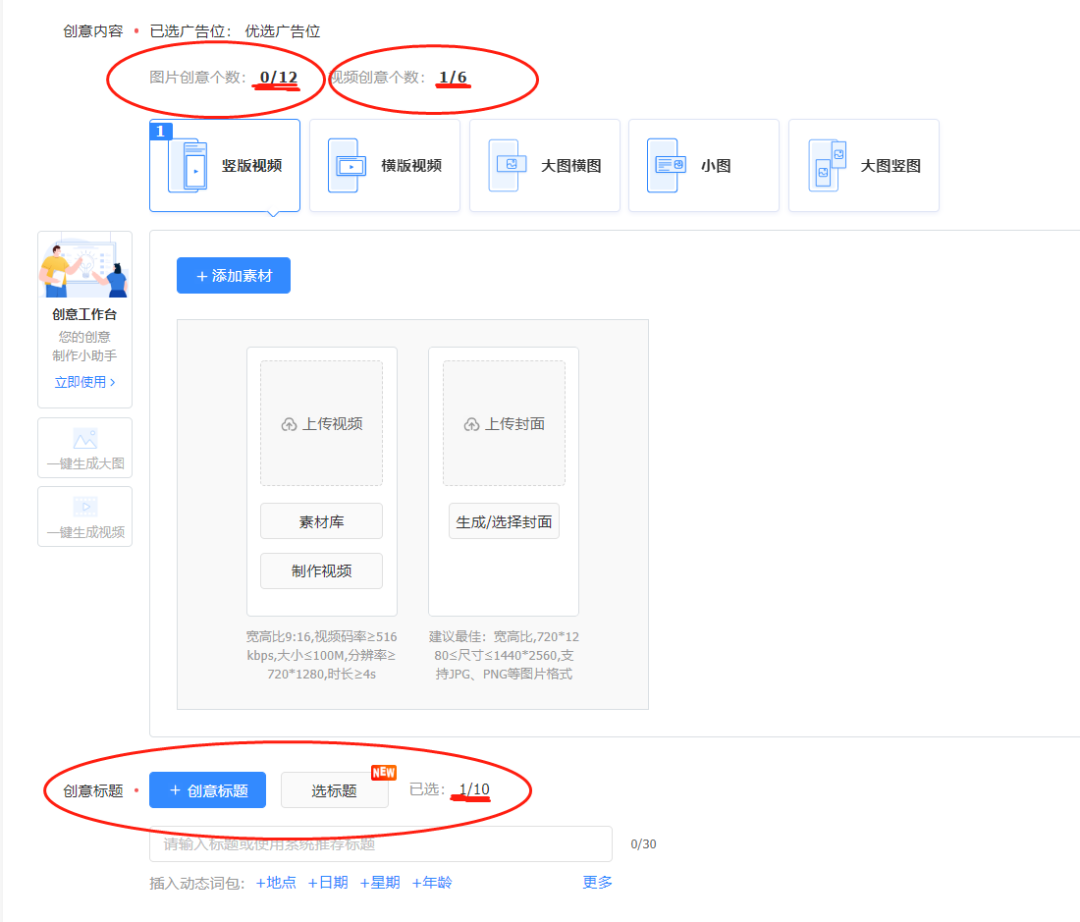Choose the 大图横图 format icon

pyautogui.click(x=507, y=166)
